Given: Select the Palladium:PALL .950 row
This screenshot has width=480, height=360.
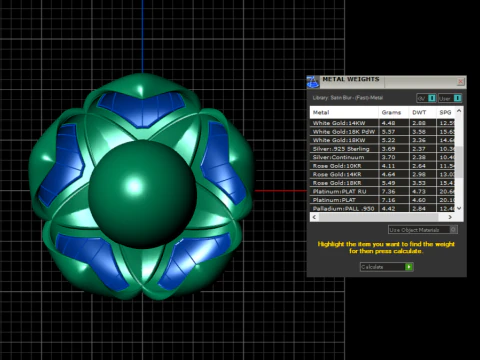Looking at the screenshot, I should click(382, 208).
